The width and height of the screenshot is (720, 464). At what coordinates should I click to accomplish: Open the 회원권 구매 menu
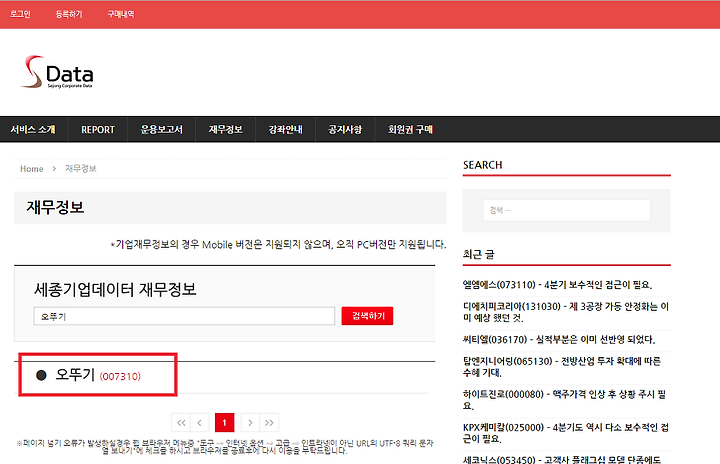pyautogui.click(x=410, y=130)
